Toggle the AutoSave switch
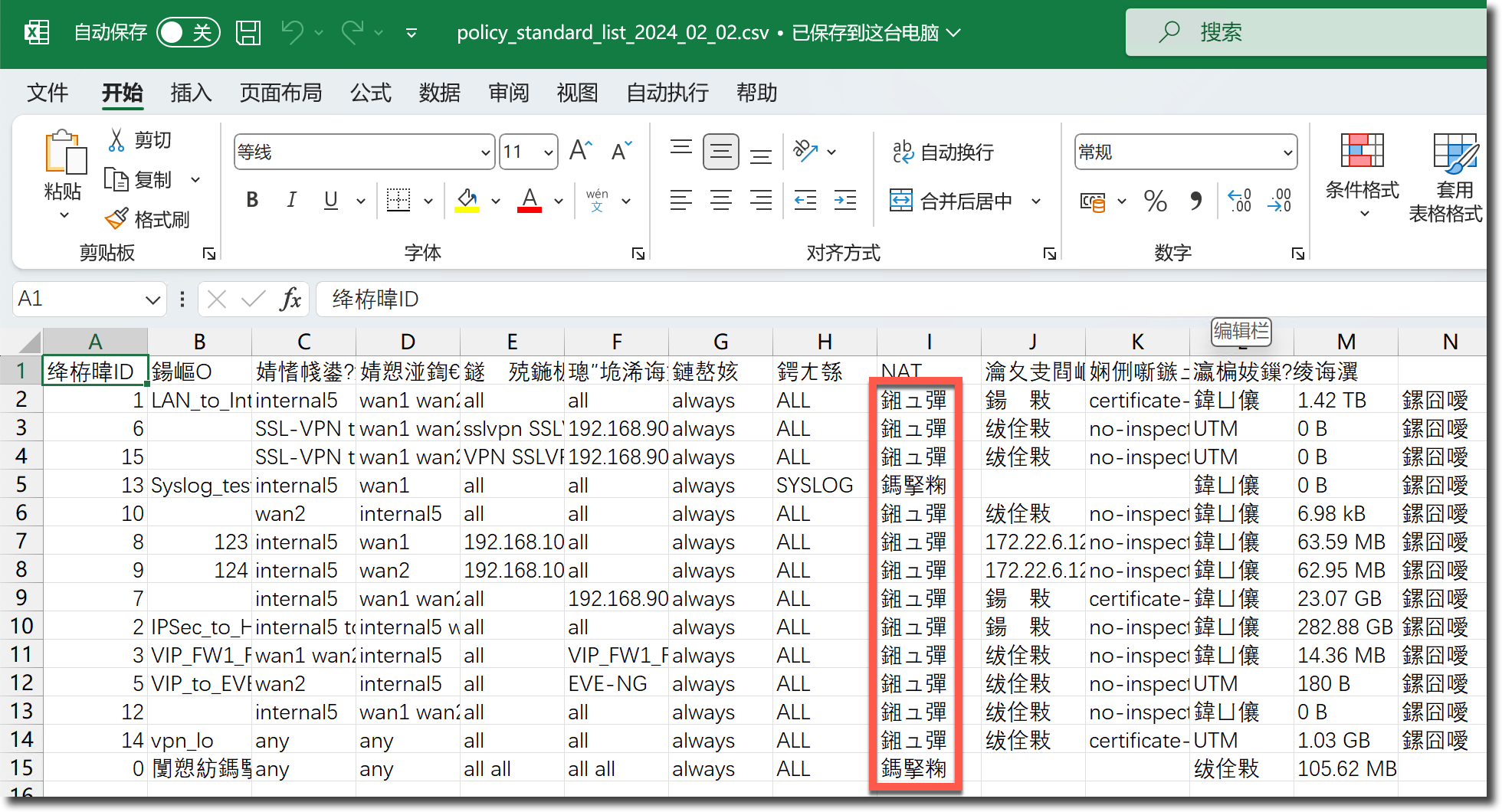This screenshot has width=1502, height=812. (188, 32)
